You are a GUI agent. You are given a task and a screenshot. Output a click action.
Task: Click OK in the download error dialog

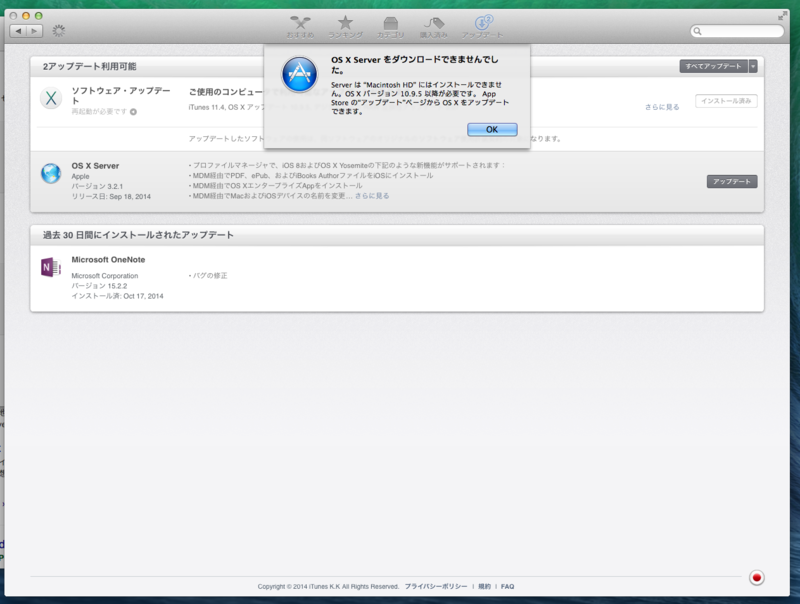492,130
